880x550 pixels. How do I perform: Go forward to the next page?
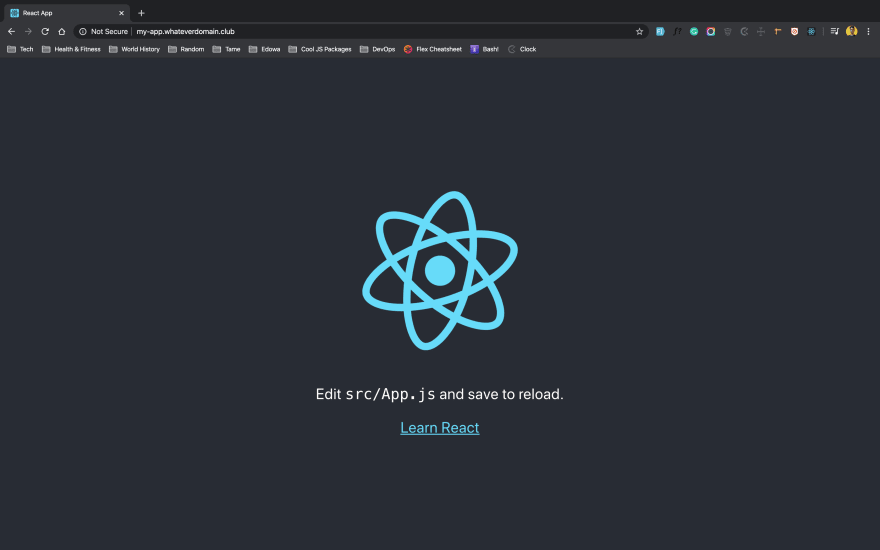[x=28, y=31]
